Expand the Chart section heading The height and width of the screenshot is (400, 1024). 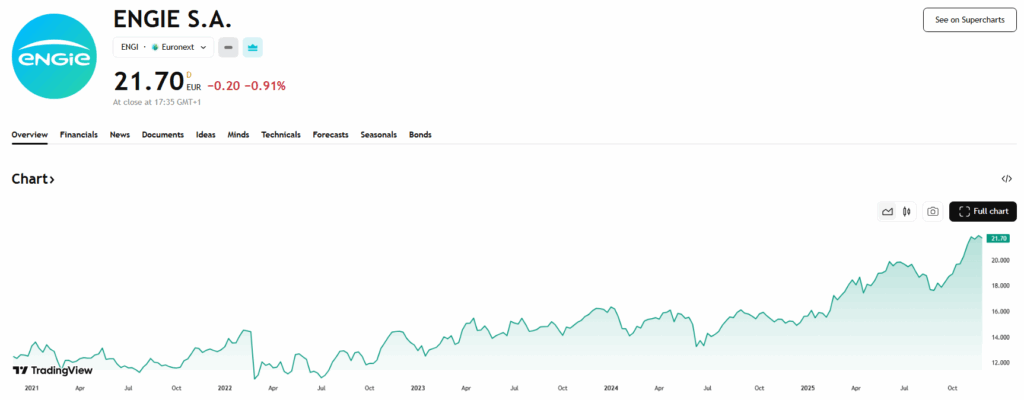33,179
